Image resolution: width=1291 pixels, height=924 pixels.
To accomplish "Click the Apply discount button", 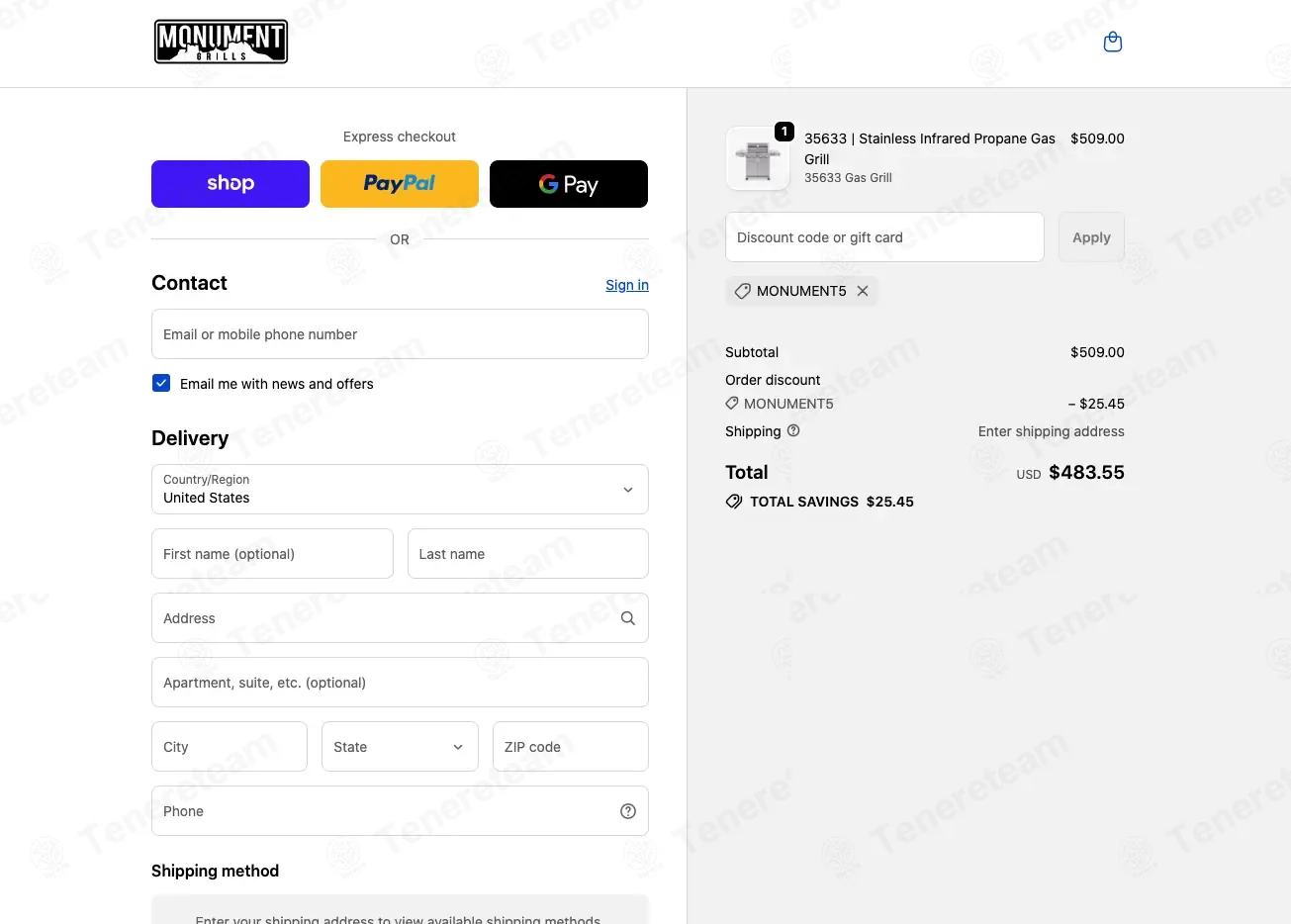I will click(1091, 237).
